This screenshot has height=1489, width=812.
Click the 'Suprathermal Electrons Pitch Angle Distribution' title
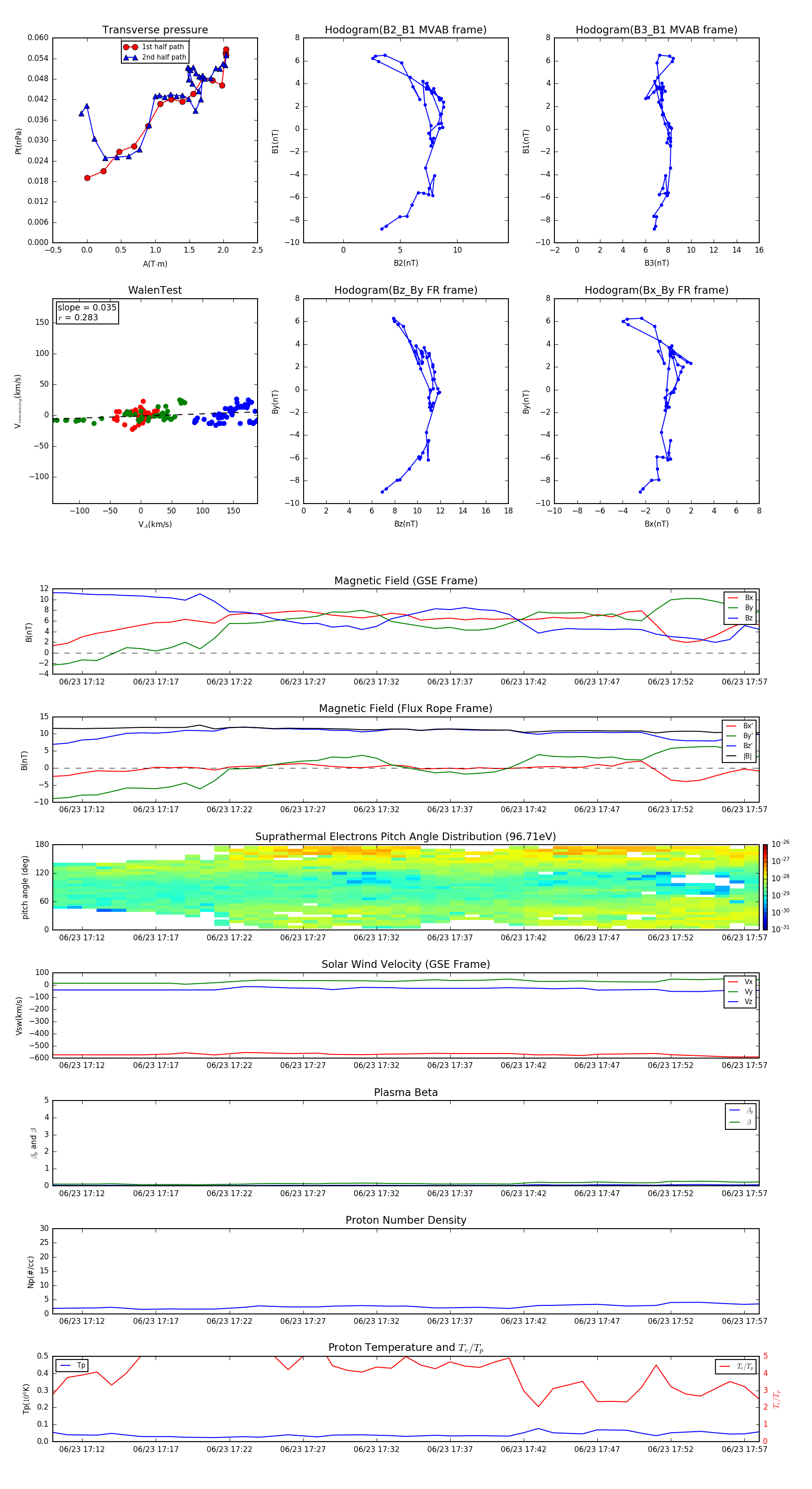[x=406, y=837]
